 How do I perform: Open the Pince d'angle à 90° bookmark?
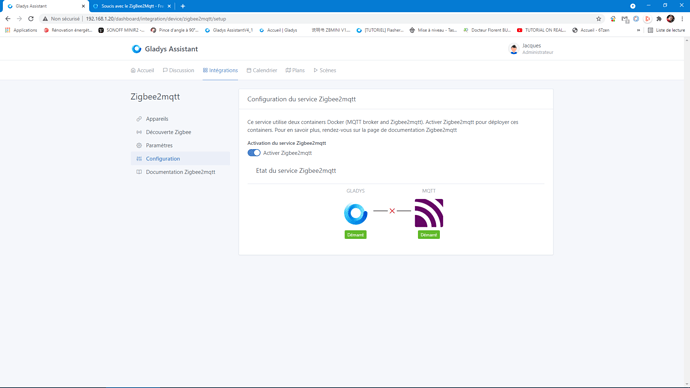[175, 30]
